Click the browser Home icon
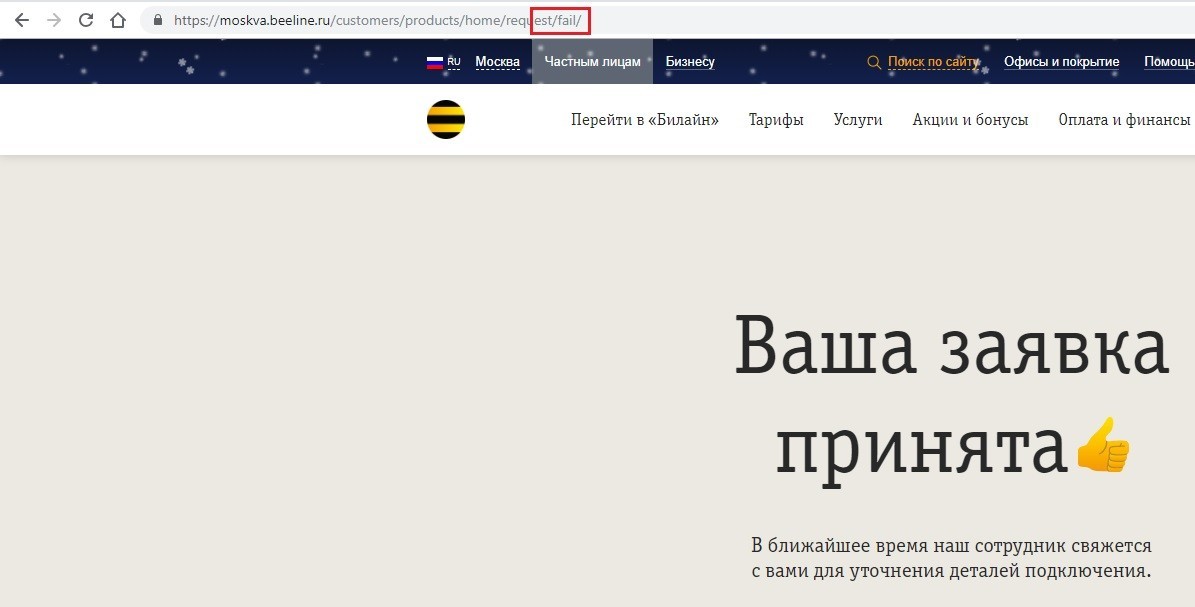 [x=118, y=20]
